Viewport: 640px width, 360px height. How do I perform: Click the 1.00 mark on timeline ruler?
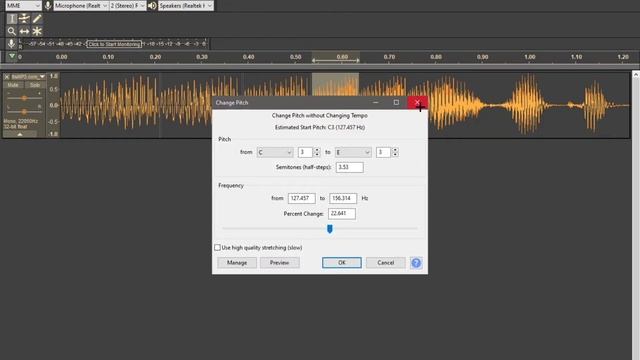tap(530, 57)
